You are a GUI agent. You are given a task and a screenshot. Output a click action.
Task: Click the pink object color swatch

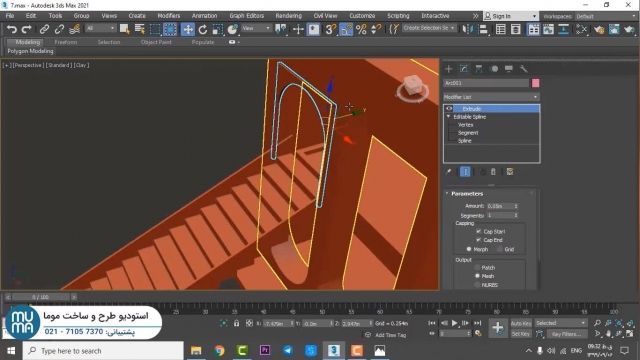(x=536, y=83)
